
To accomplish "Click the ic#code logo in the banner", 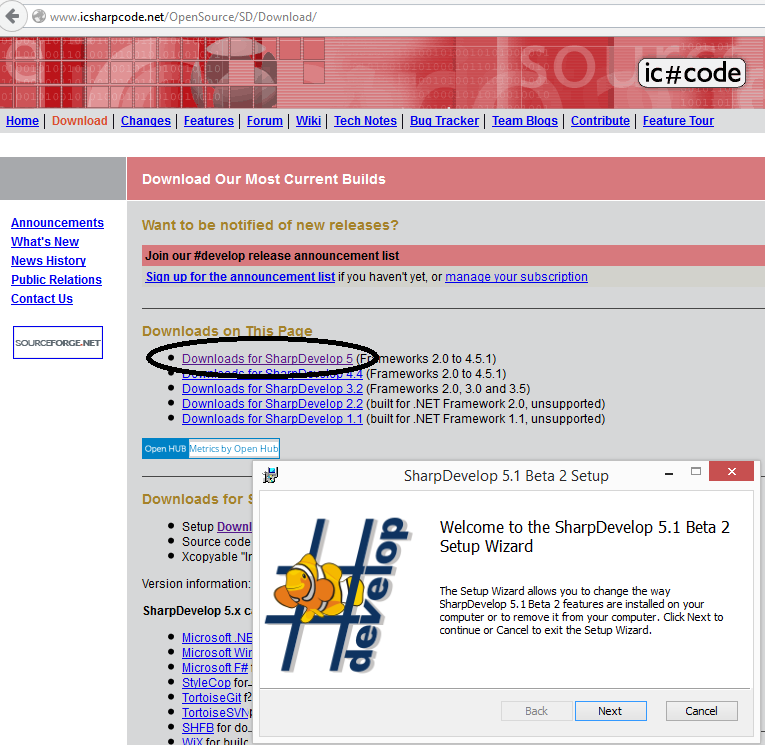I will click(691, 72).
